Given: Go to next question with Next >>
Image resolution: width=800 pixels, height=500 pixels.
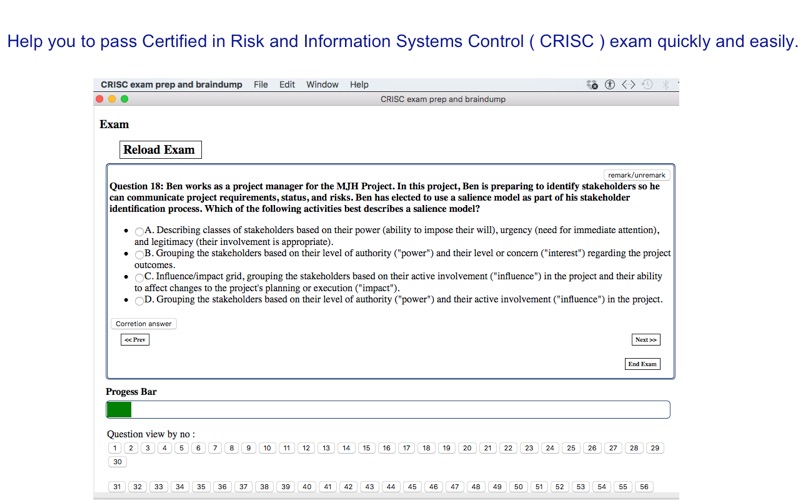Looking at the screenshot, I should pos(646,340).
